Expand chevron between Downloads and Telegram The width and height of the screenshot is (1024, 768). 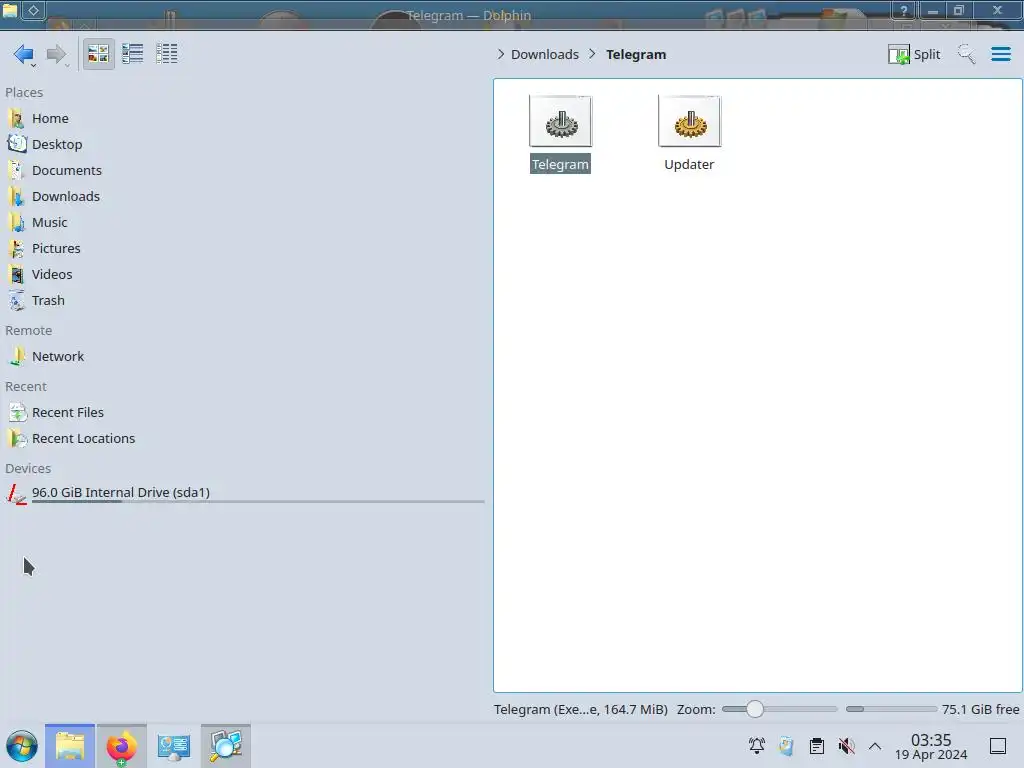tap(592, 54)
